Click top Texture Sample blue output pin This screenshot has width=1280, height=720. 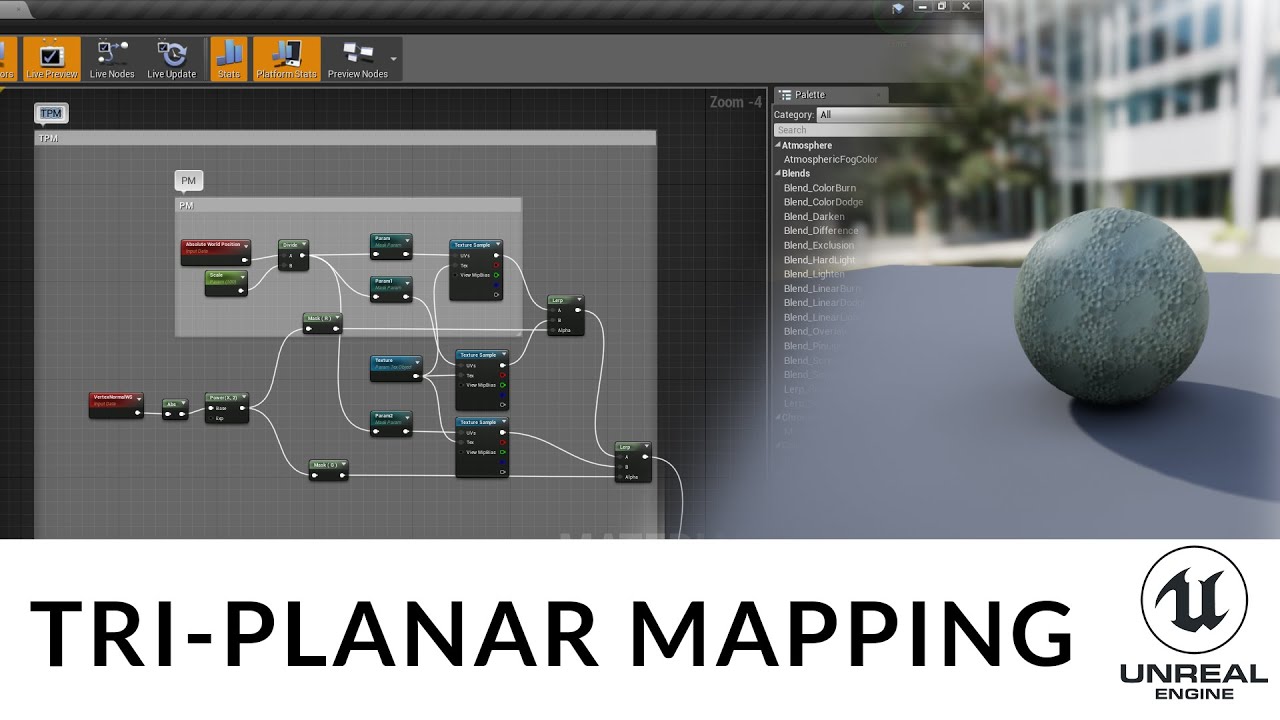point(496,285)
